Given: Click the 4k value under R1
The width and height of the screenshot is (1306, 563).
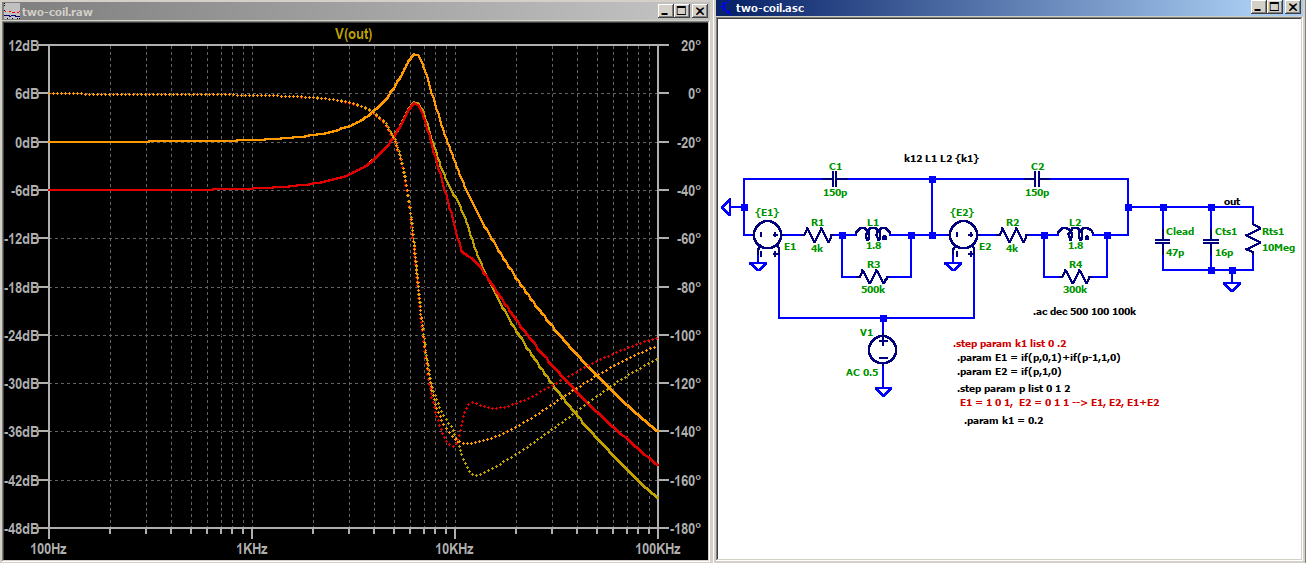Looking at the screenshot, I should point(817,248).
